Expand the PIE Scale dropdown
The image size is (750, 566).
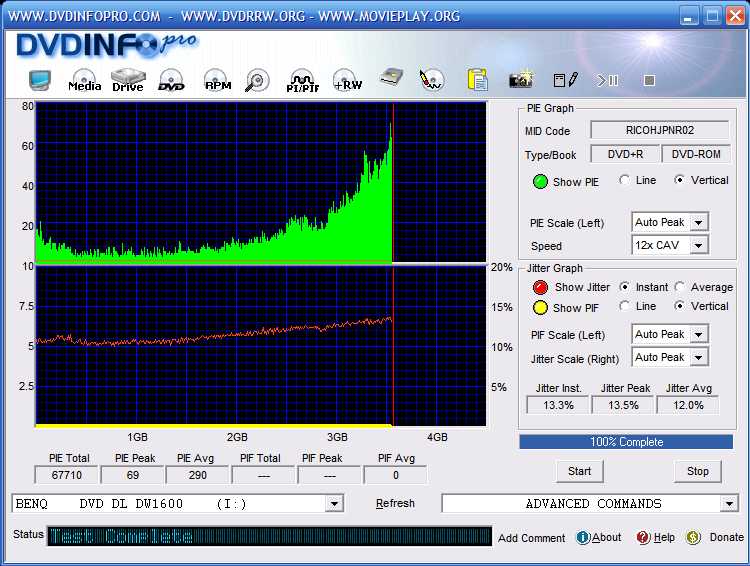pos(699,222)
